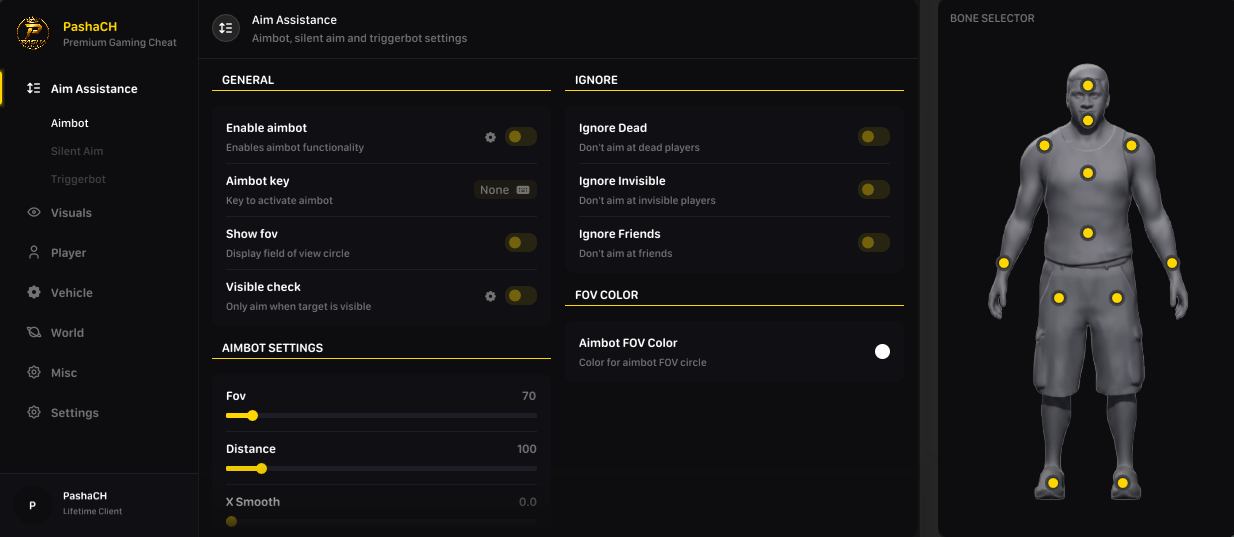Click the Distance slider handle

262,469
